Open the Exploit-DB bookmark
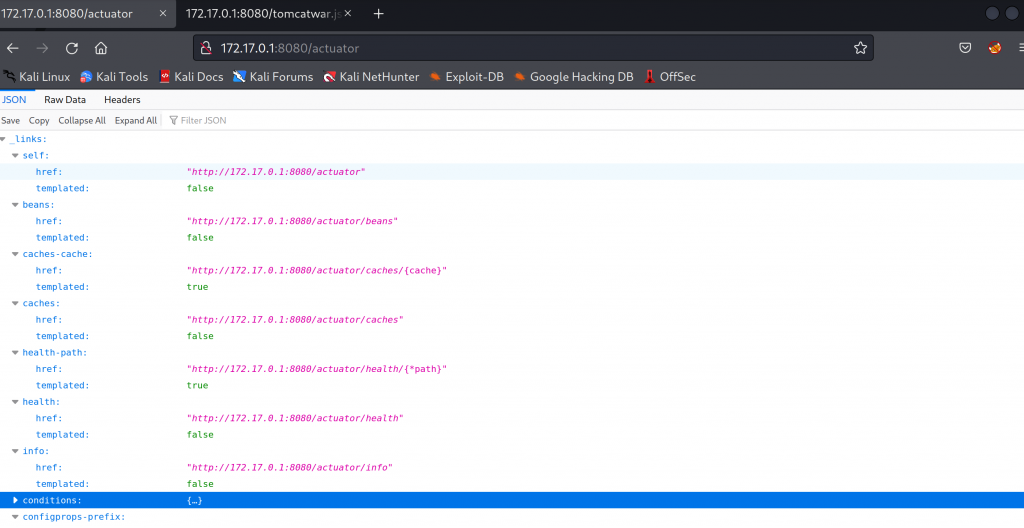 click(466, 77)
